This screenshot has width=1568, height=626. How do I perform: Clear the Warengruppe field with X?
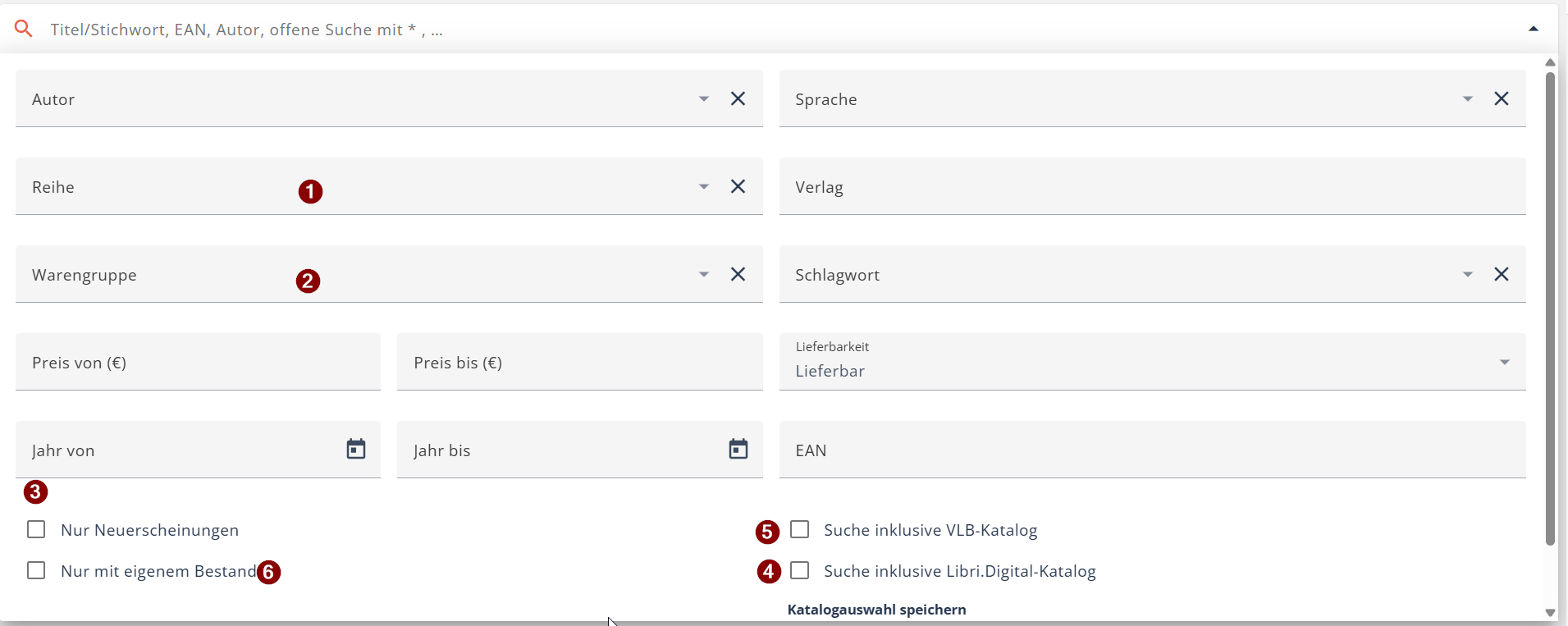pyautogui.click(x=738, y=274)
